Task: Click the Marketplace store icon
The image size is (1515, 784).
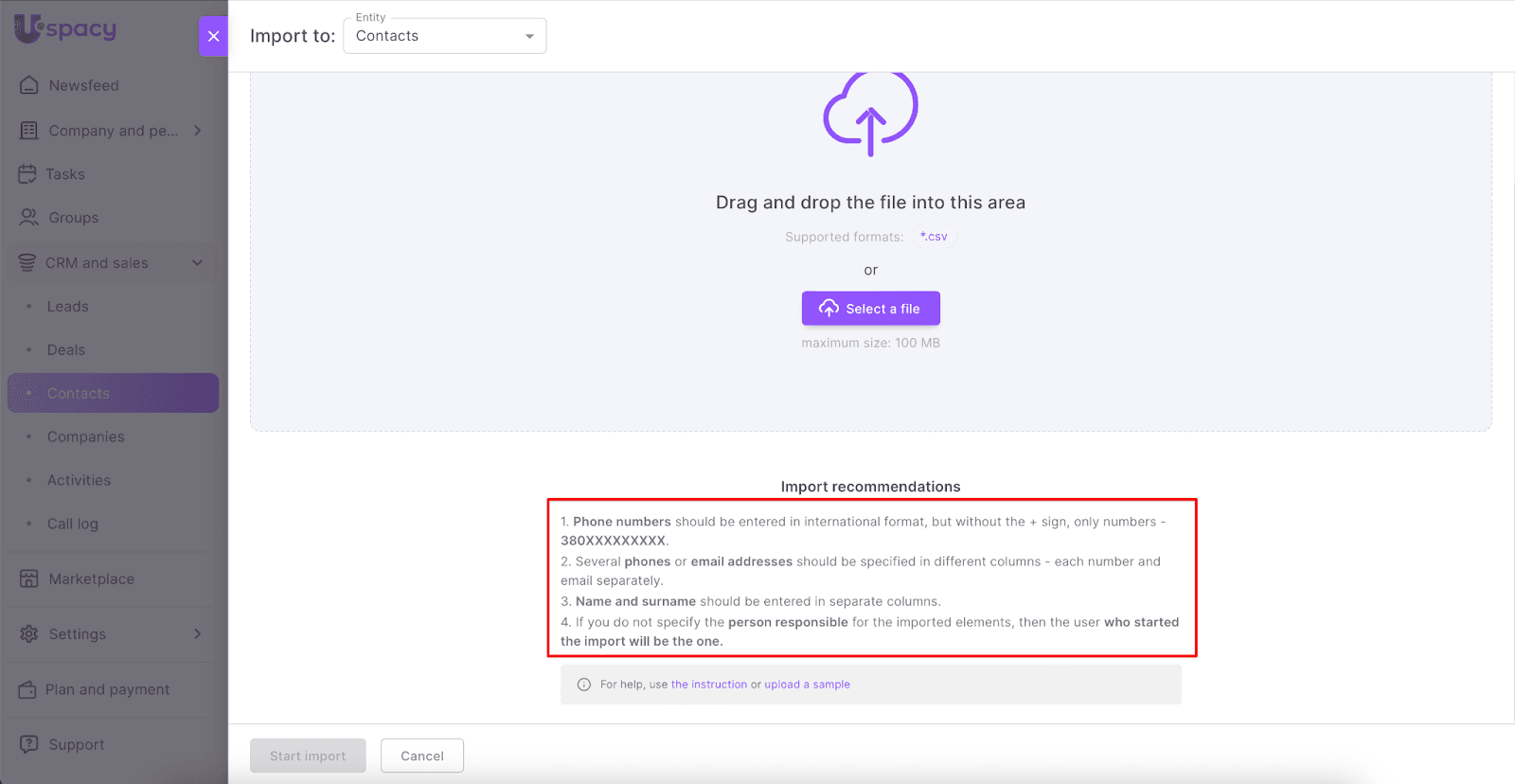Action: pyautogui.click(x=29, y=579)
